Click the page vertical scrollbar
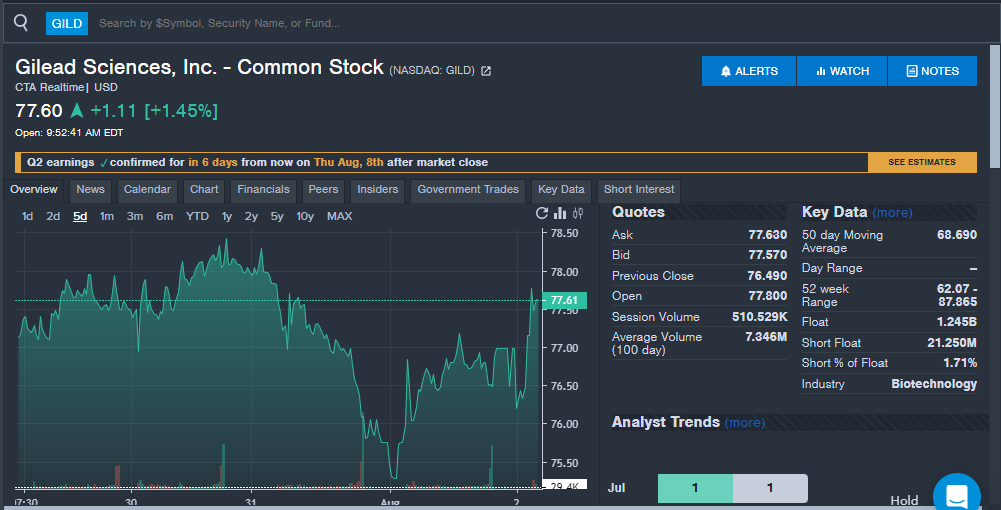 point(995,106)
